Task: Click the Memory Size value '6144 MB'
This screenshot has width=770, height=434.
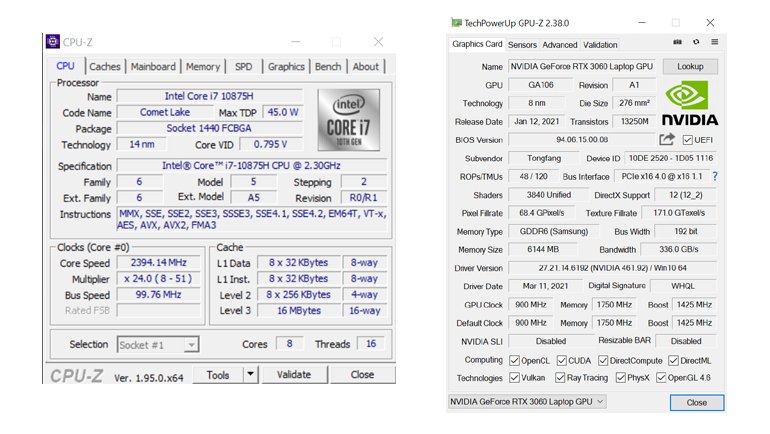Action: coord(543,249)
